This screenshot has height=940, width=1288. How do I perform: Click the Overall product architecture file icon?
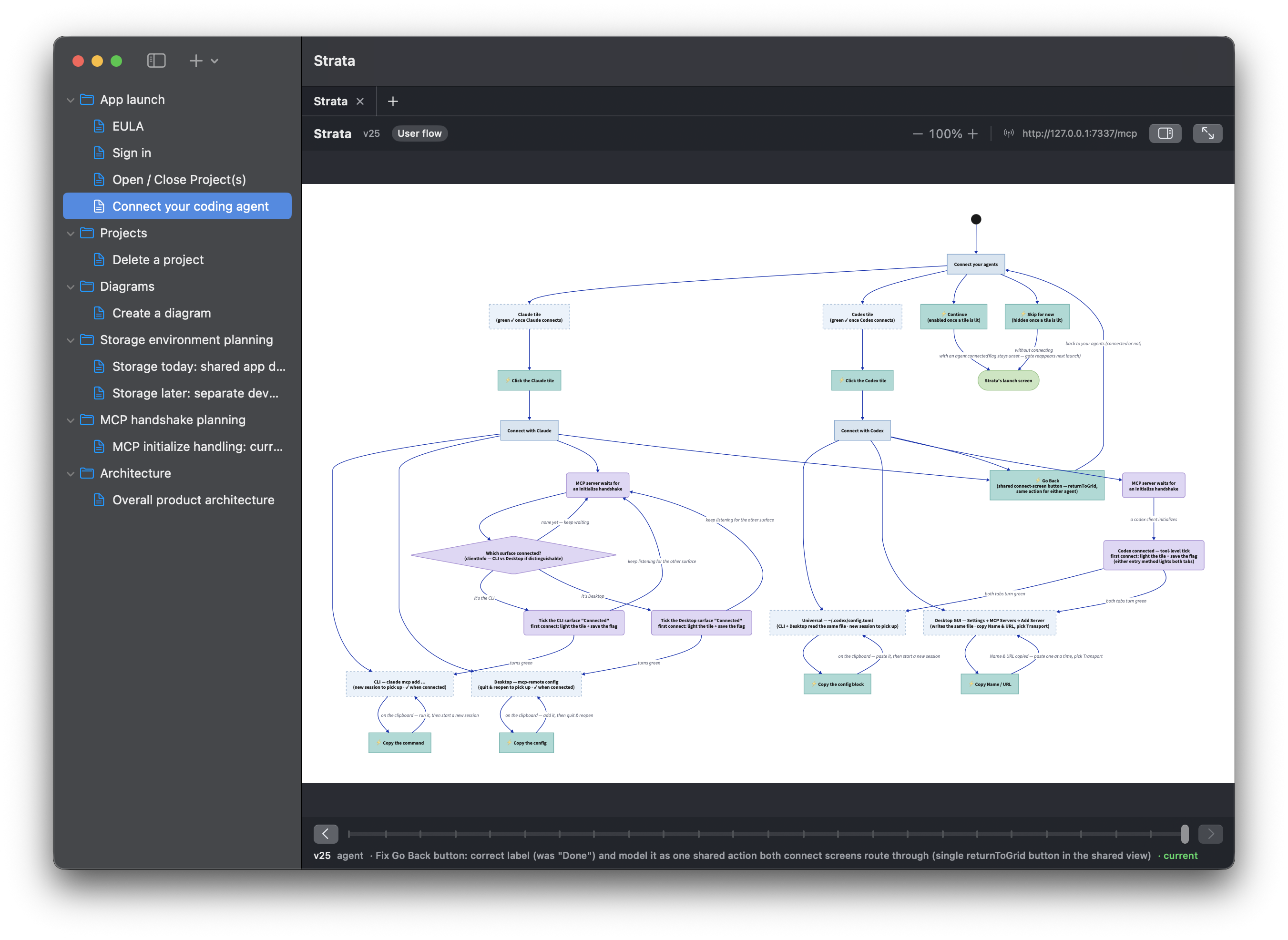[99, 500]
